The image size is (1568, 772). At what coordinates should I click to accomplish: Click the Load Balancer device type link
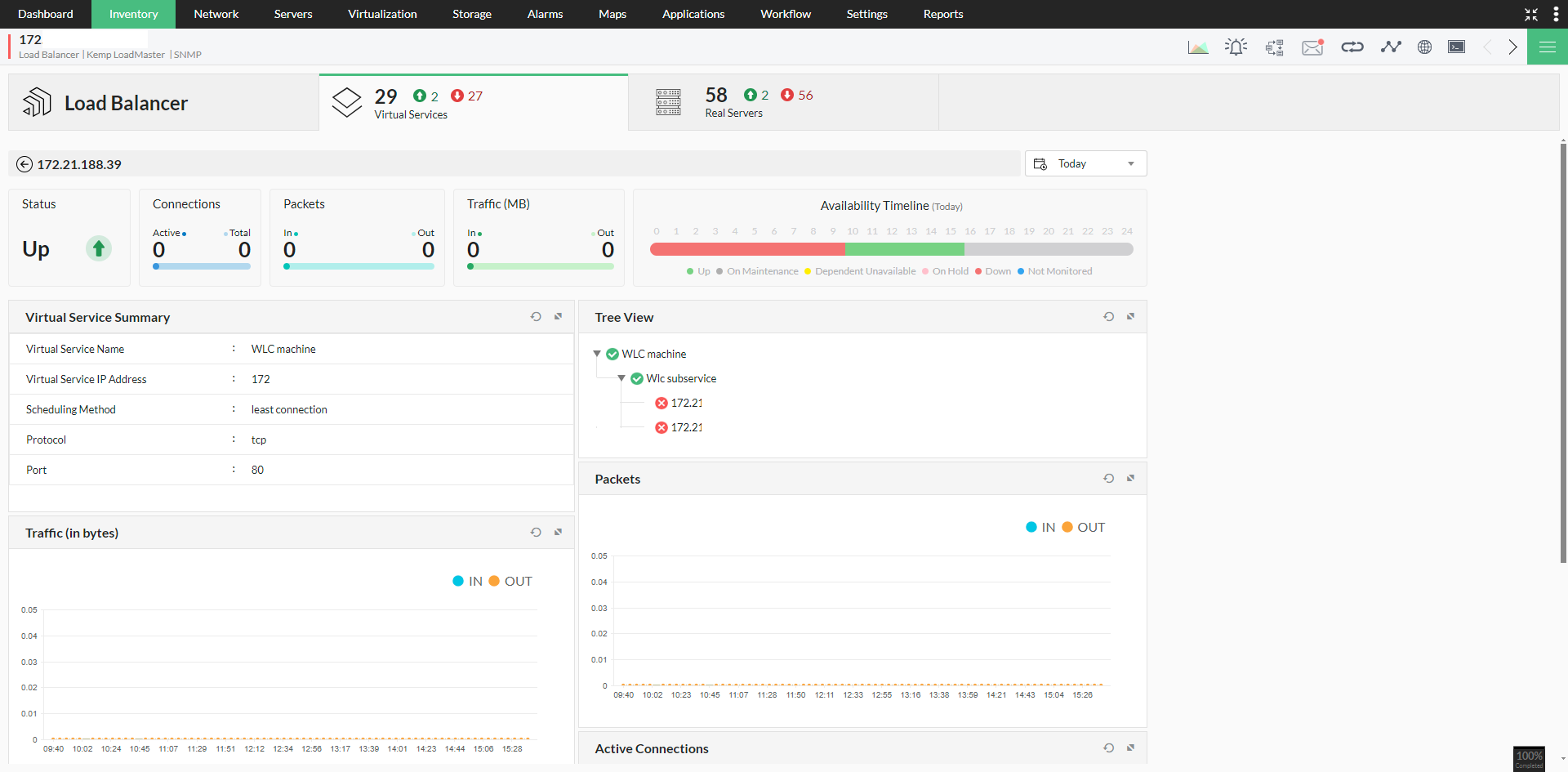(48, 55)
